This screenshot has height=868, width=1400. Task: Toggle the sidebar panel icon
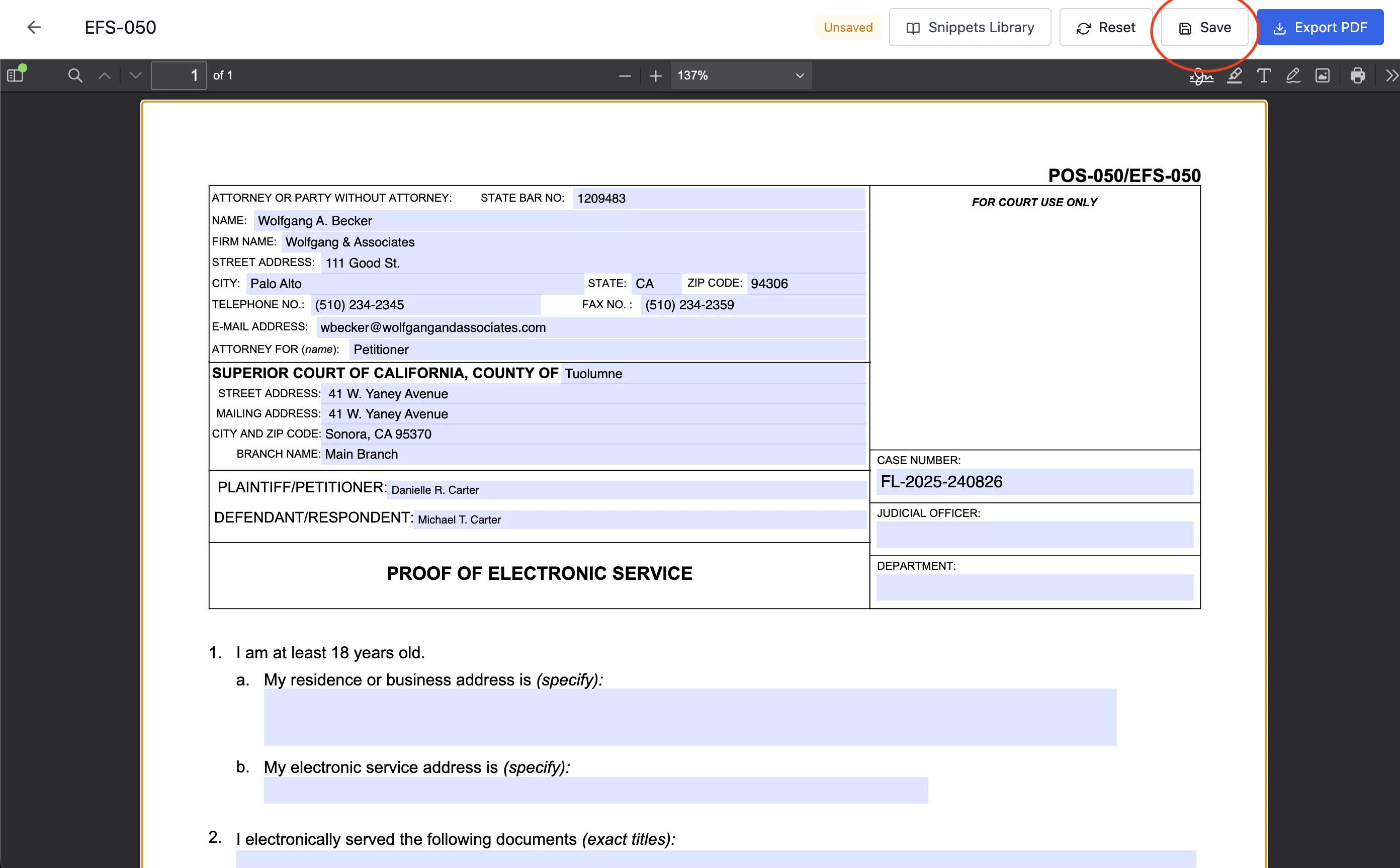coord(16,75)
